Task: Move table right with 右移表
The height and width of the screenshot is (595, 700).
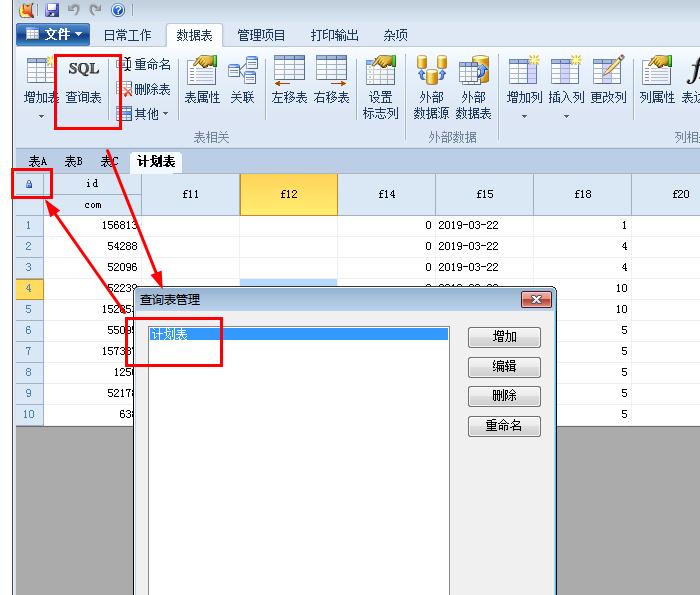Action: click(331, 82)
